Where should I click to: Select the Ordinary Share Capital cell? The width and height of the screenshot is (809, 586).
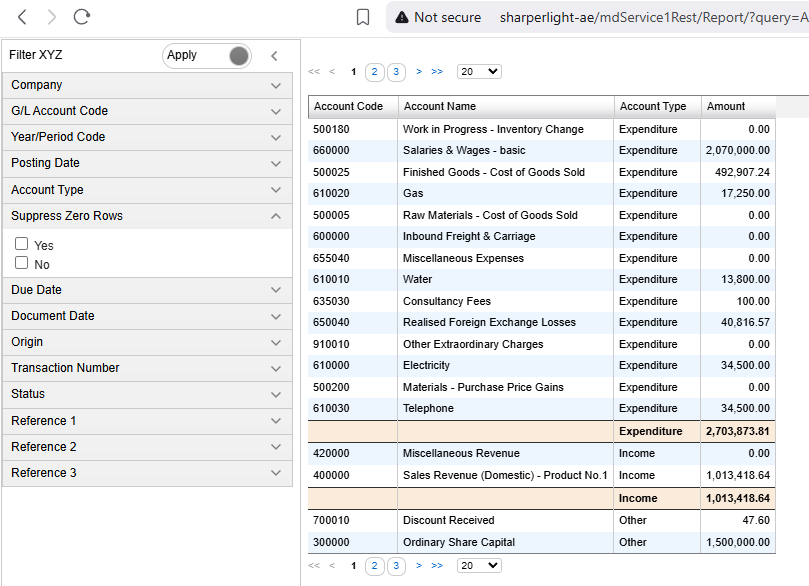coord(506,543)
